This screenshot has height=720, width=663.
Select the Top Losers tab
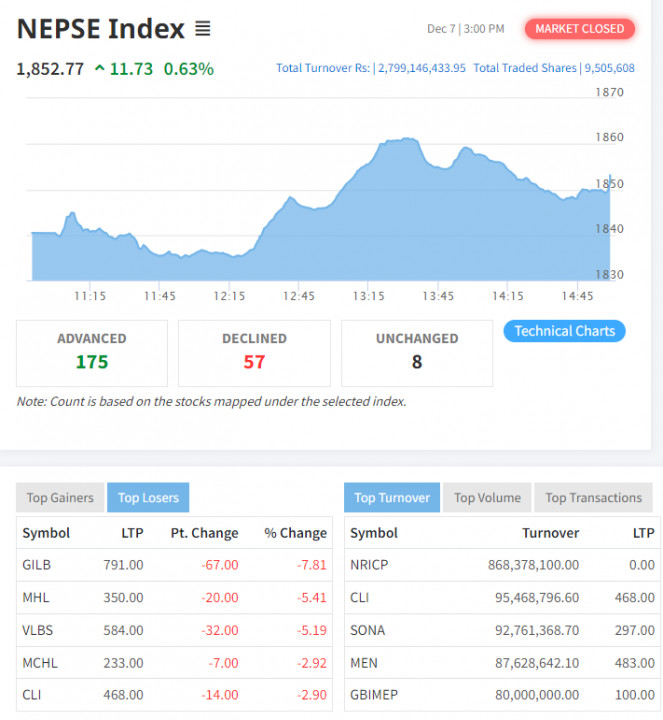148,497
